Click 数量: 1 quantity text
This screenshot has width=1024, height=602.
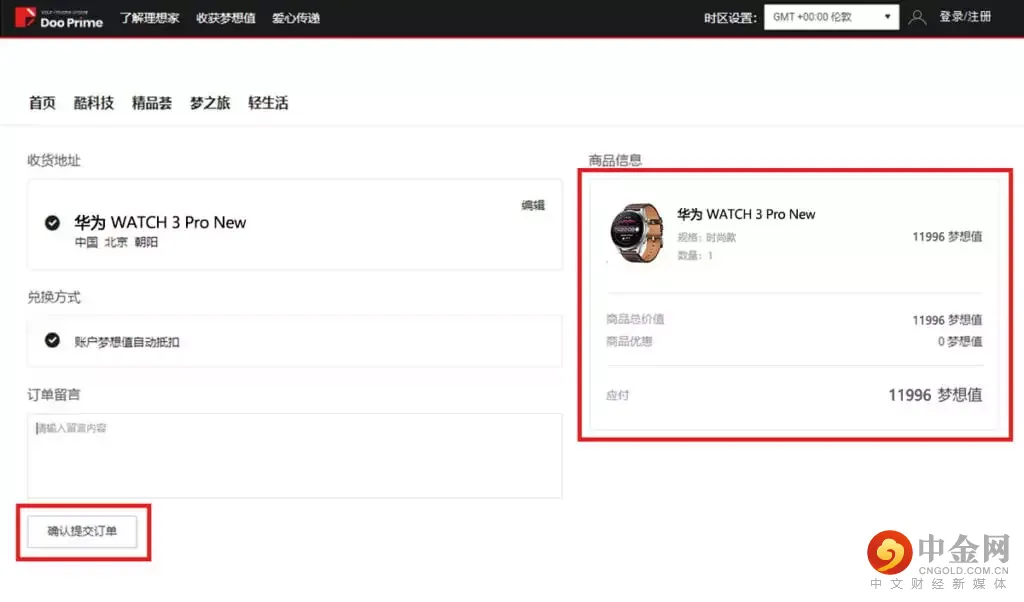(695, 255)
